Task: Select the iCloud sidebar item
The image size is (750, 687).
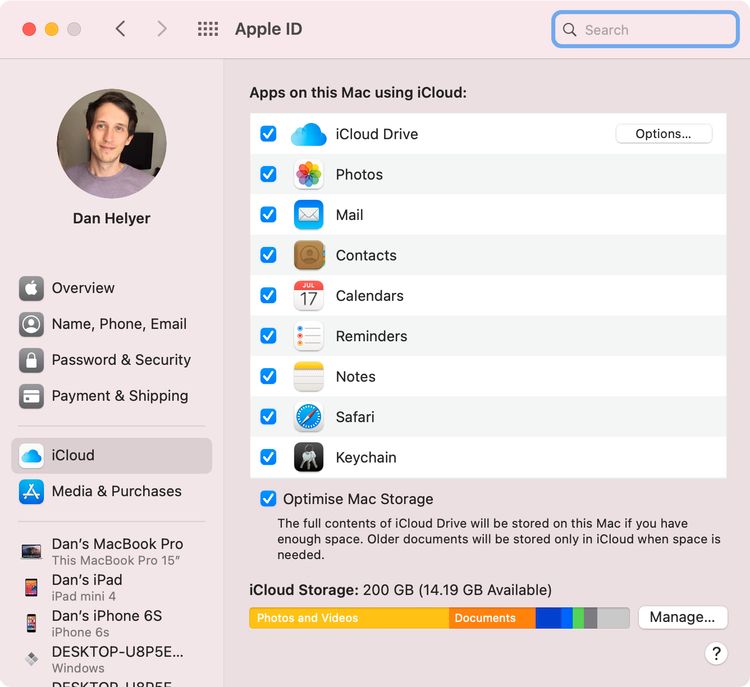Action: pyautogui.click(x=111, y=455)
